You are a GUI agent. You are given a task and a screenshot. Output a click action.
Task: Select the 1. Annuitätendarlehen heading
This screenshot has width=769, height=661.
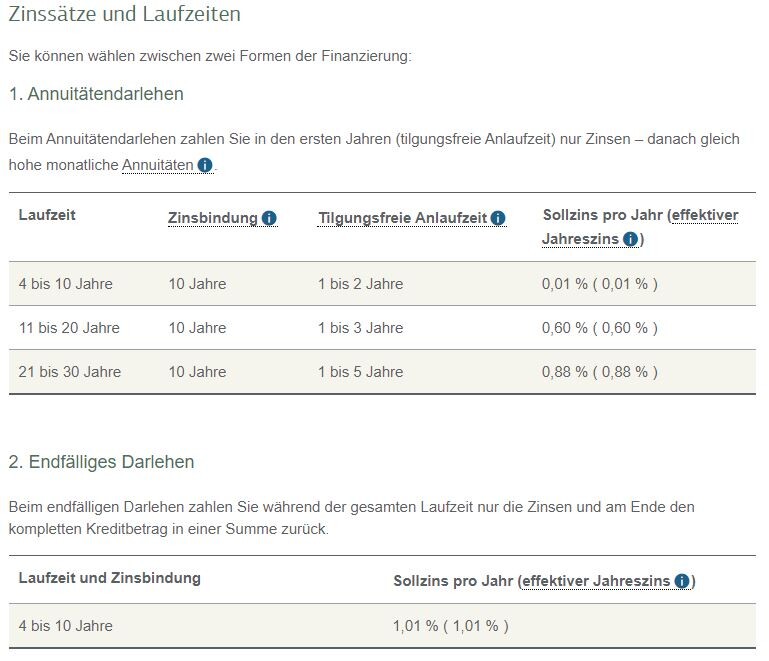pyautogui.click(x=96, y=94)
